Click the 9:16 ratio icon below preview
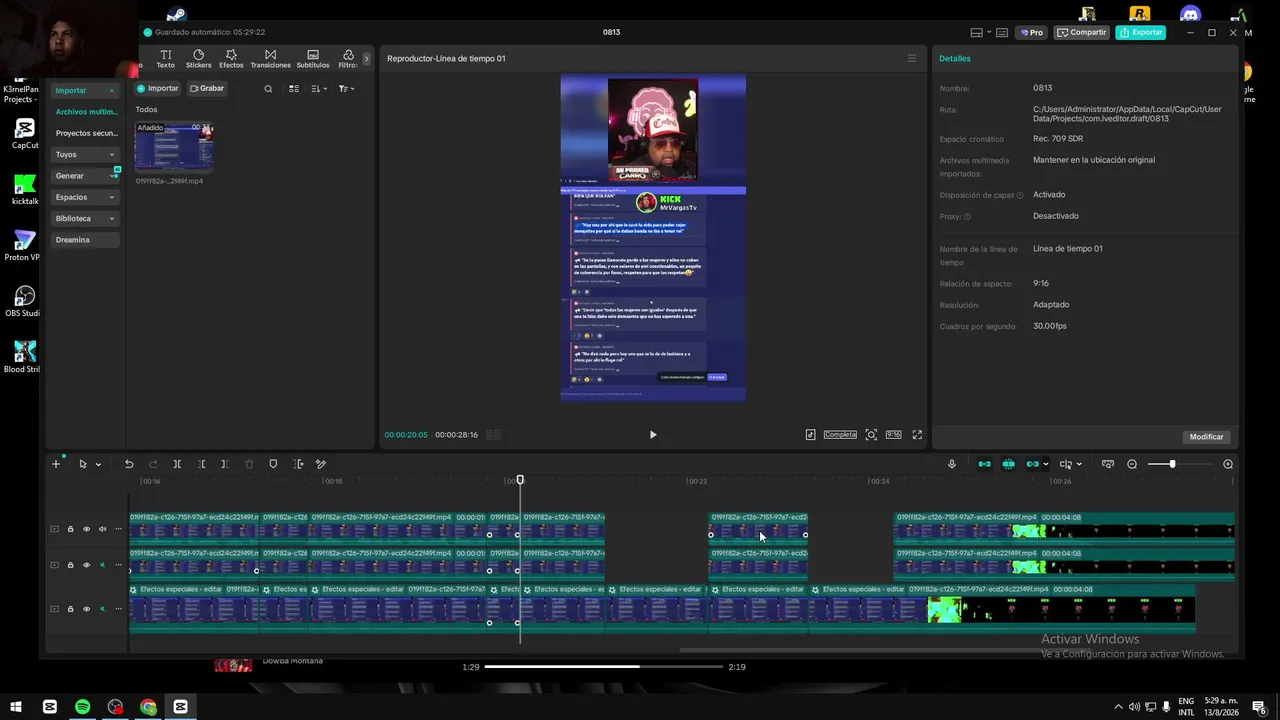Viewport: 1280px width, 720px height. 893,435
